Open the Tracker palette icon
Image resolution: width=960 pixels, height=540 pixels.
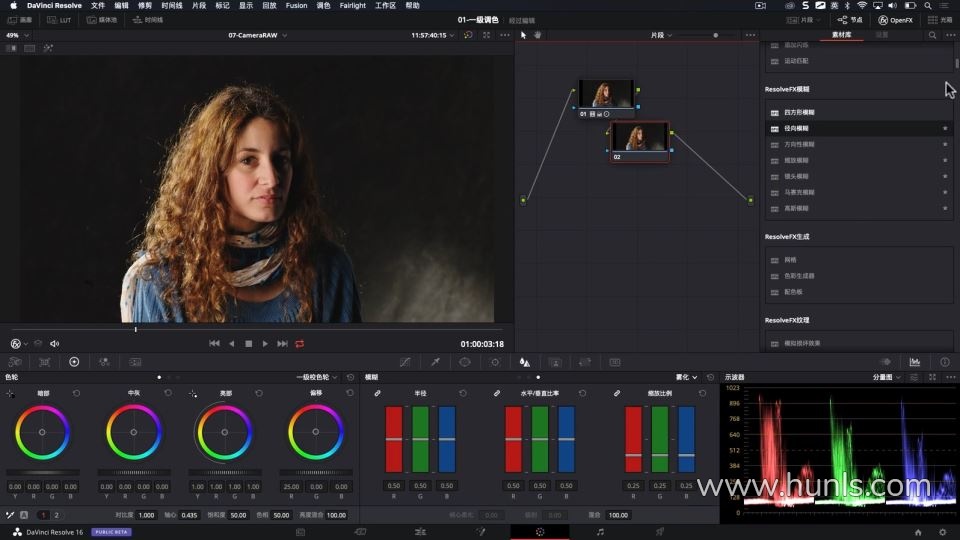(x=495, y=362)
